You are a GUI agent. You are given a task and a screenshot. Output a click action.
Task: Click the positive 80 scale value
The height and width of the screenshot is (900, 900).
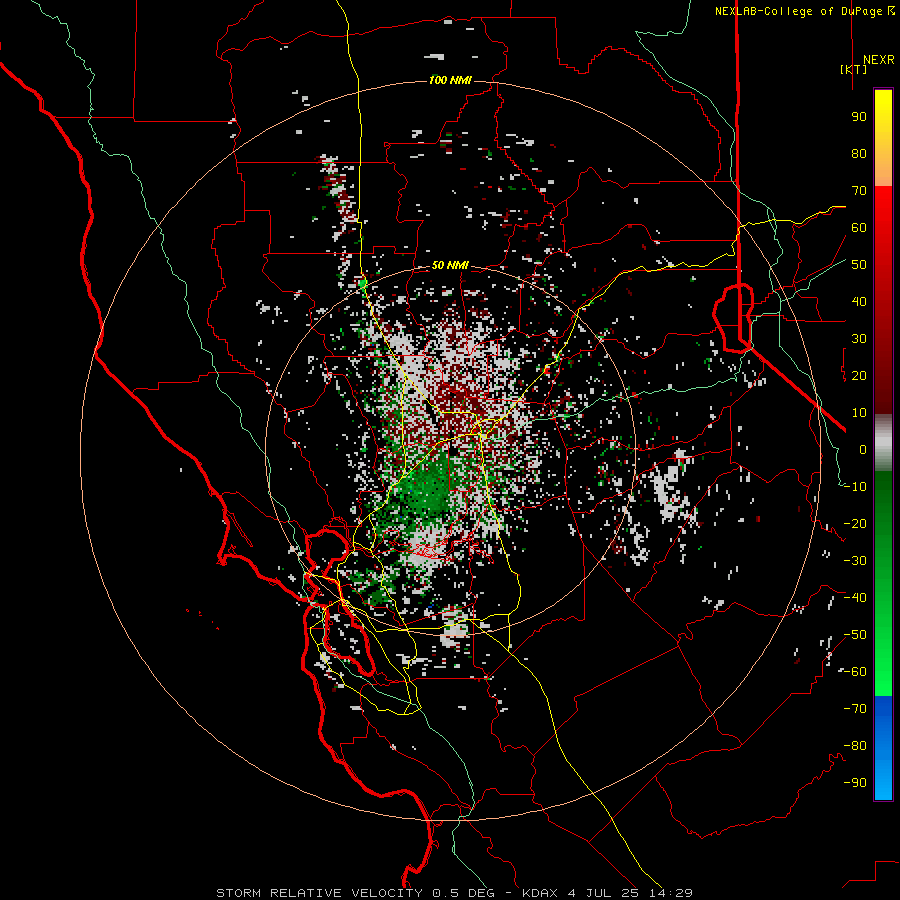(859, 154)
